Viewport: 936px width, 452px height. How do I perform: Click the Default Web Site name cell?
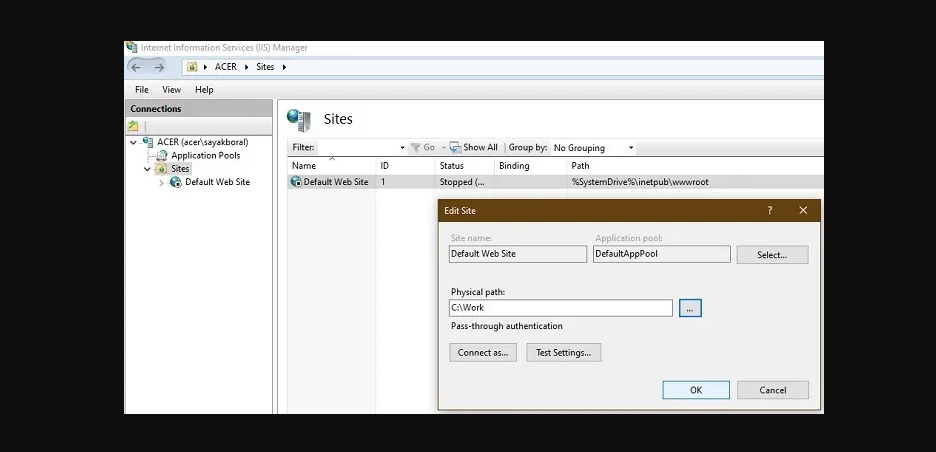(336, 182)
